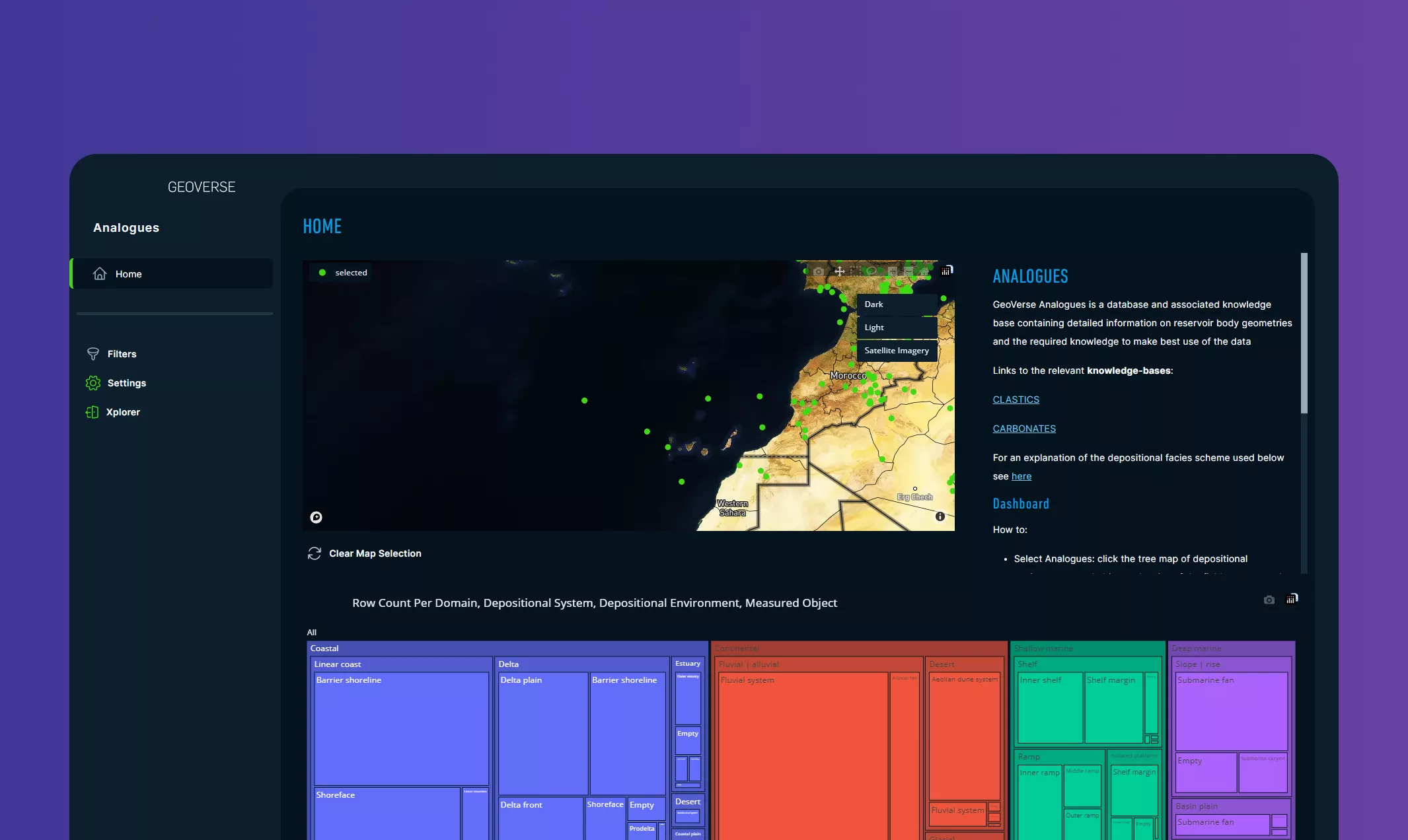This screenshot has width=1408, height=840.
Task: Select the box select map tool
Action: (x=856, y=271)
